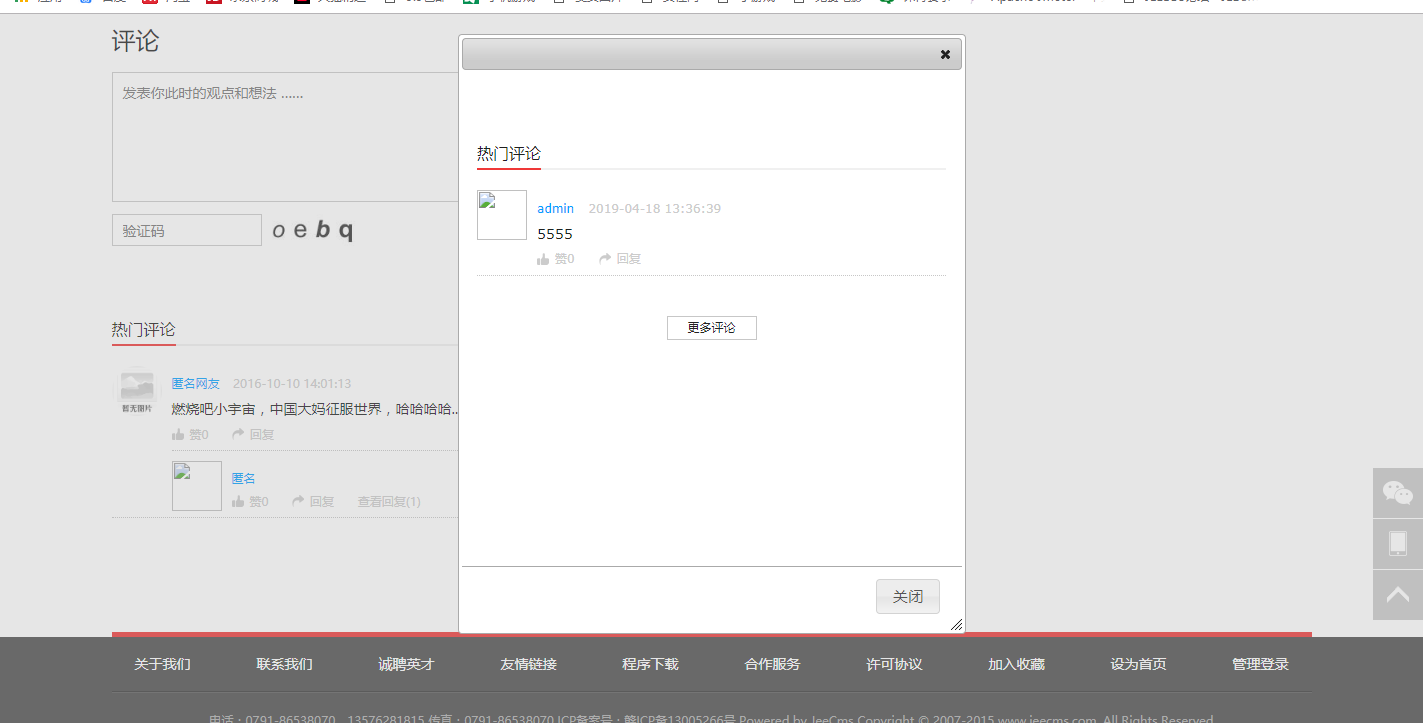
Task: Open the 匿名 user link in the nested reply
Action: coord(244,478)
